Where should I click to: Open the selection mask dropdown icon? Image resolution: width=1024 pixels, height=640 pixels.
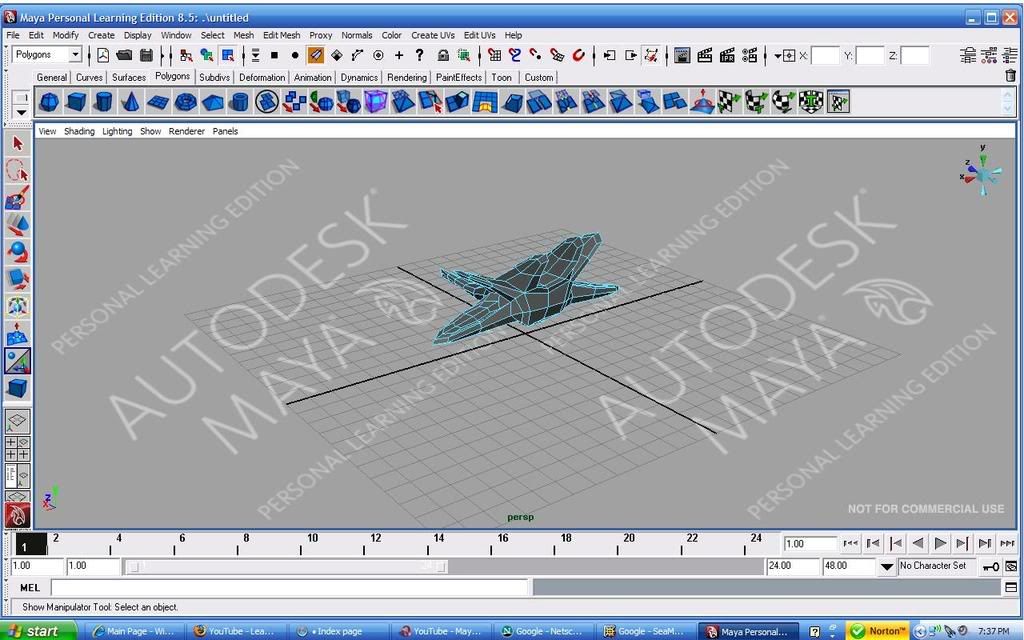click(255, 56)
